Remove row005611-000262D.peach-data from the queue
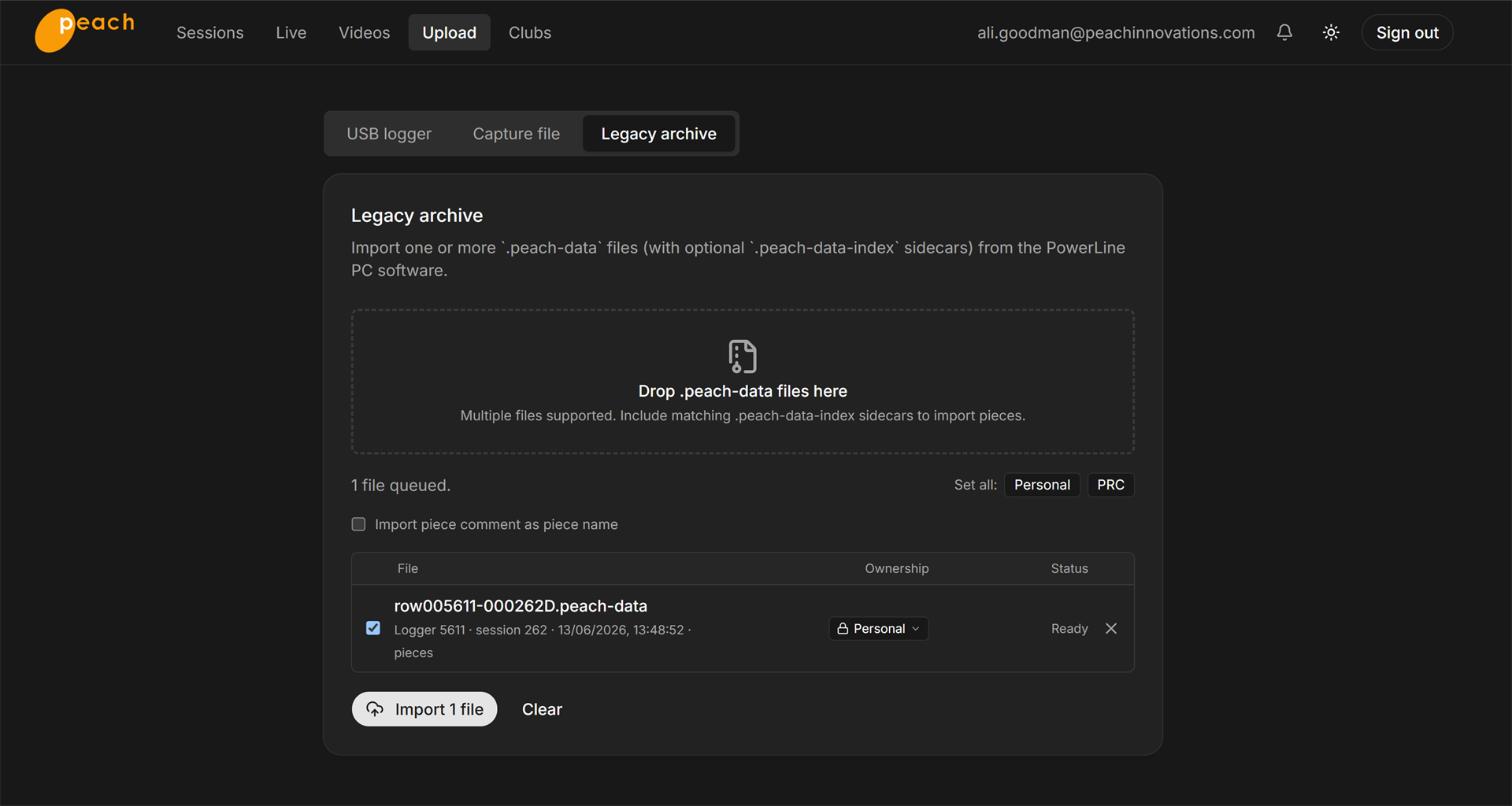Viewport: 1512px width, 806px height. (x=1111, y=628)
